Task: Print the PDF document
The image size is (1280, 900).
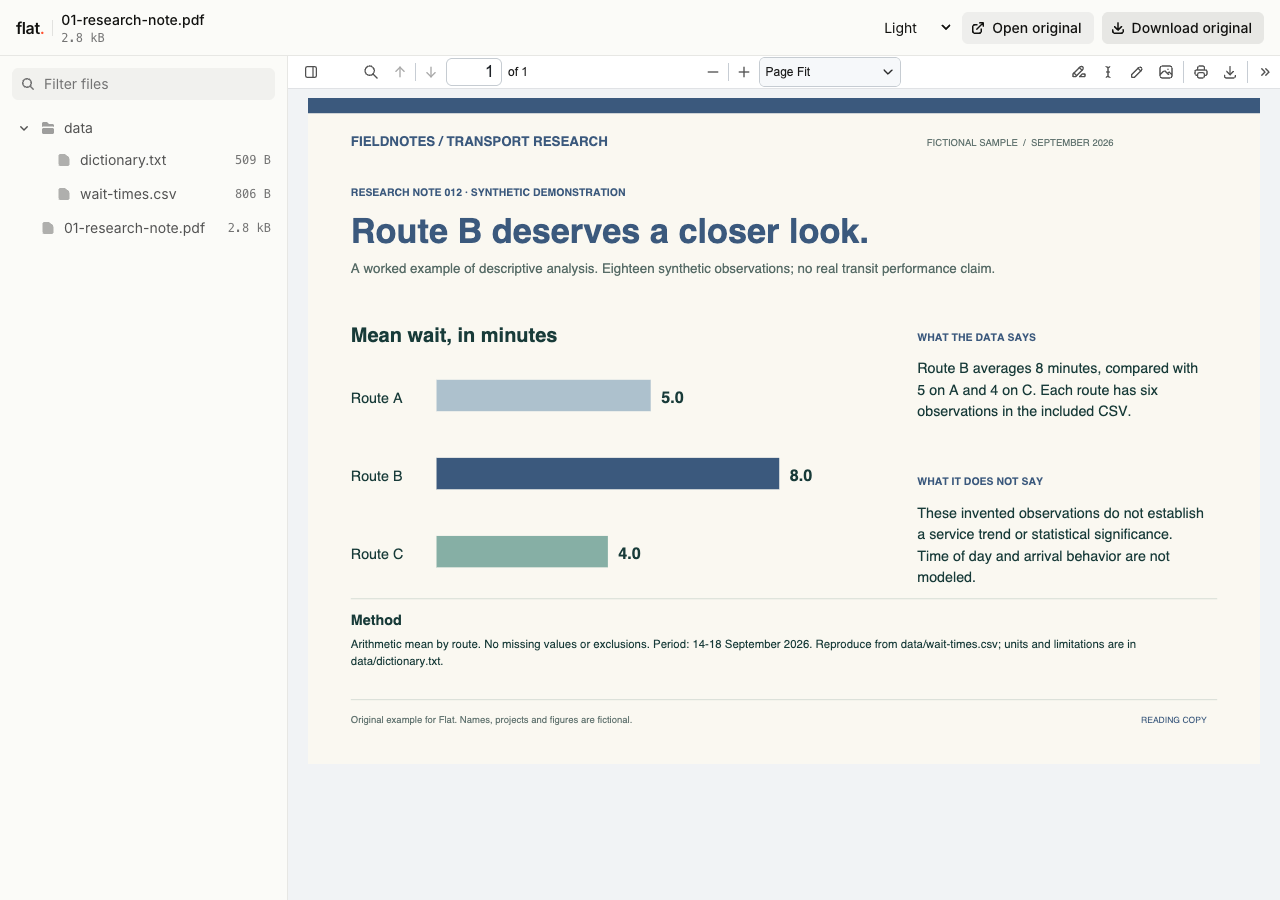Action: 1201,72
